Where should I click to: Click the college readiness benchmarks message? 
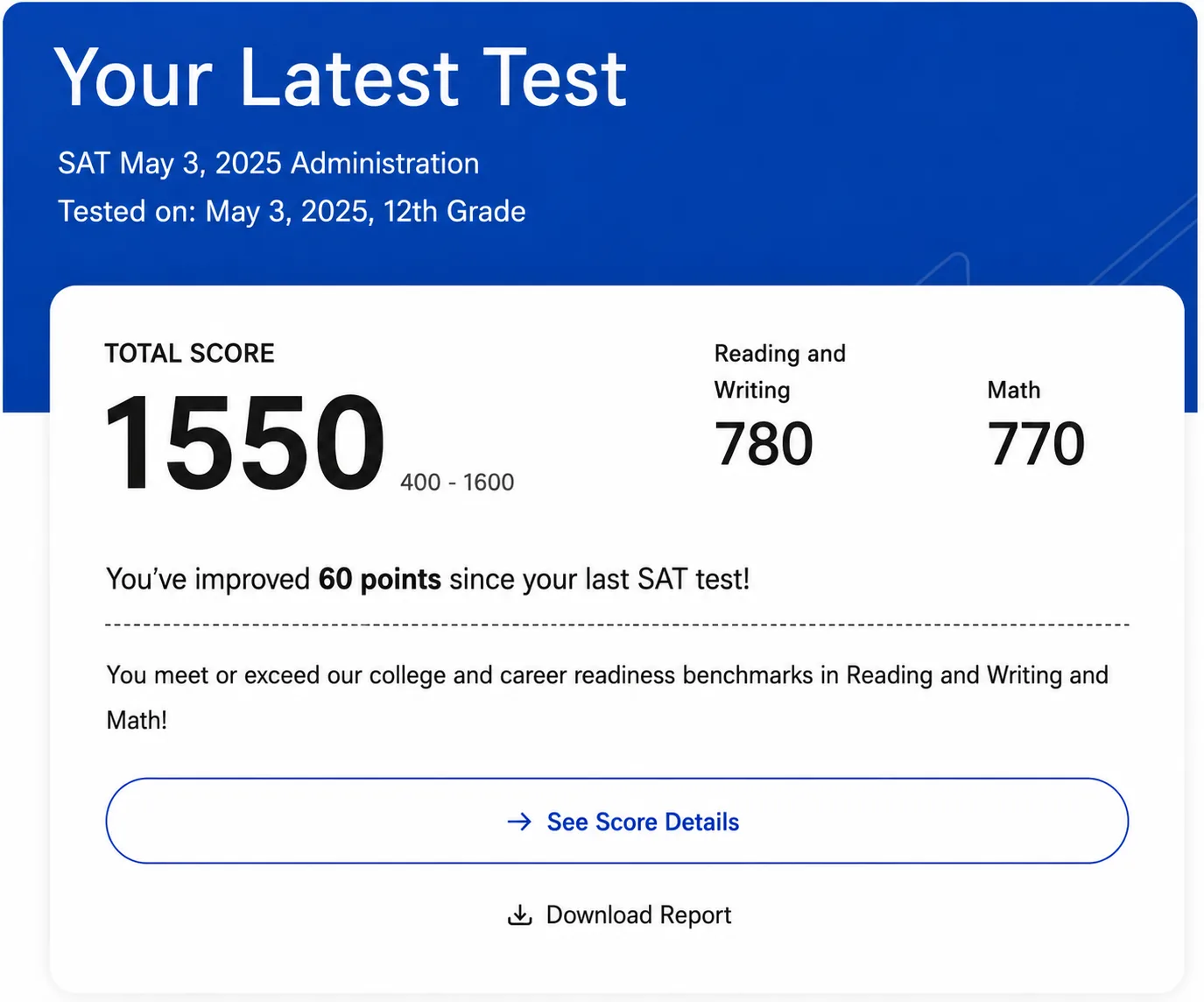click(x=608, y=697)
